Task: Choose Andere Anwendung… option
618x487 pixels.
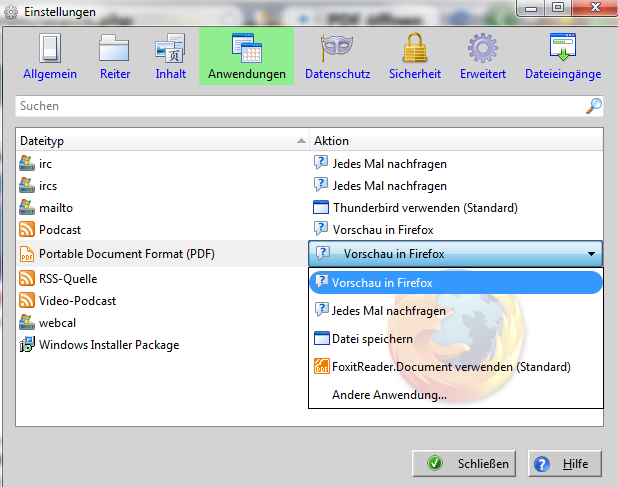Action: coord(456,395)
